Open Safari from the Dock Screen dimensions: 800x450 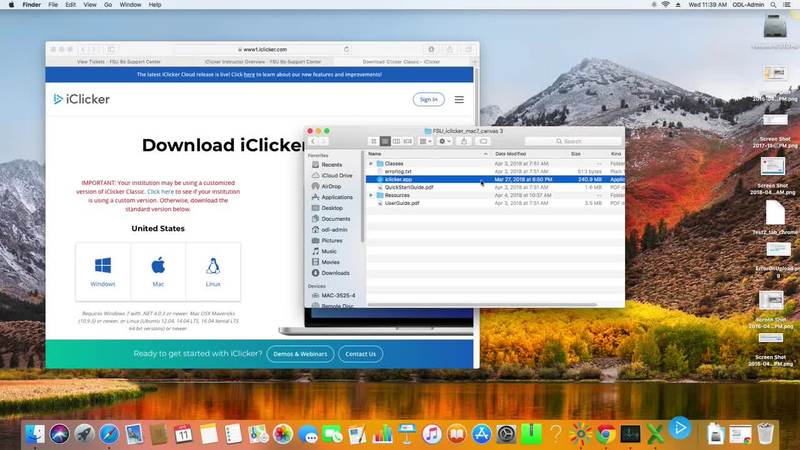click(109, 434)
